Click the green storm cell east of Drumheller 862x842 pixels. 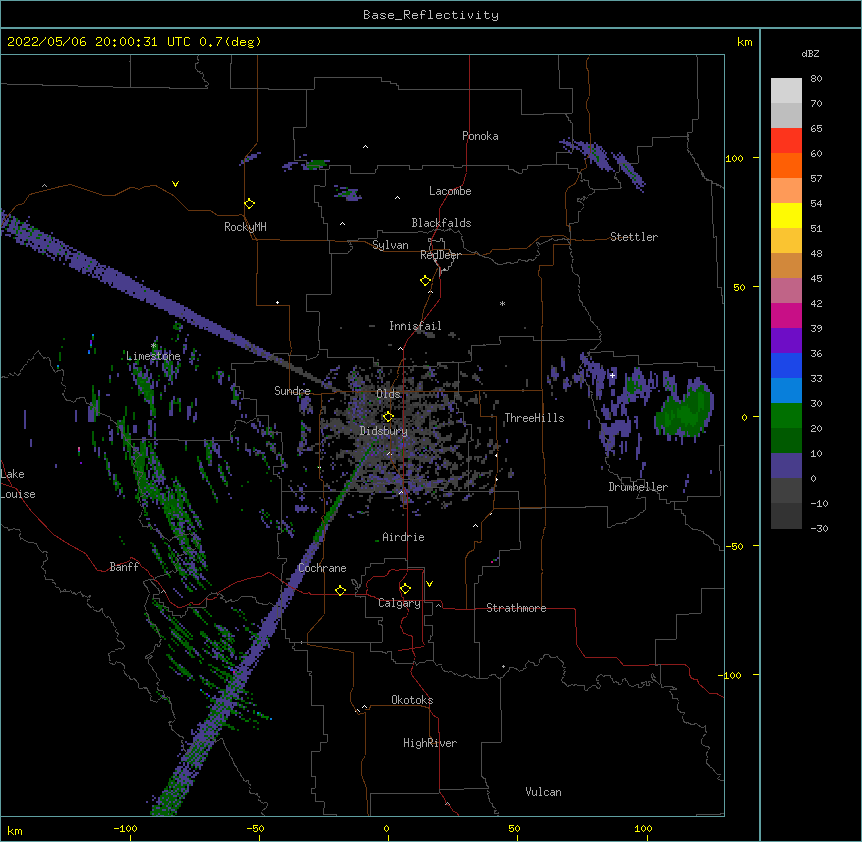point(684,409)
